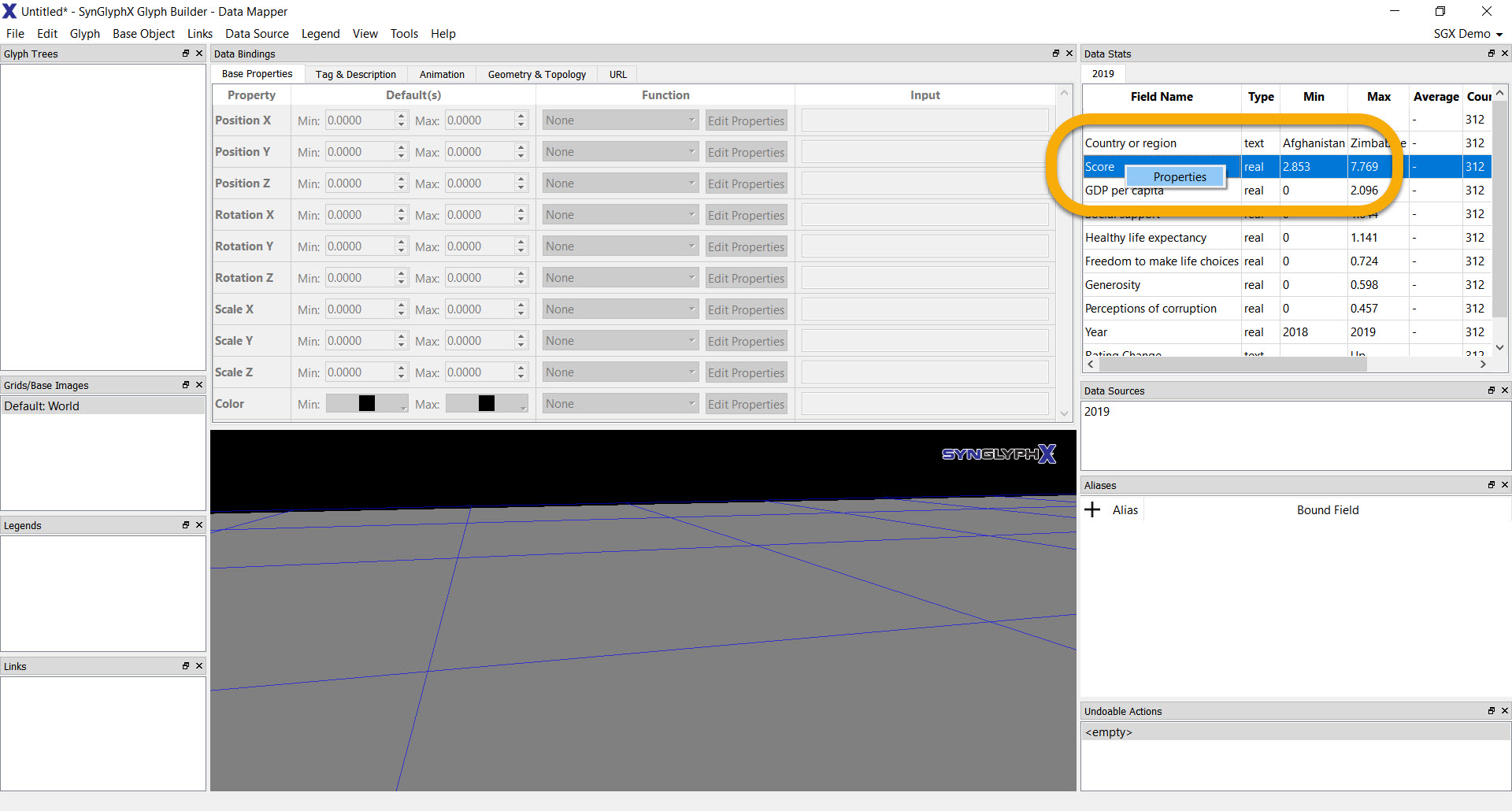
Task: Open the Tools menu
Action: pos(404,34)
